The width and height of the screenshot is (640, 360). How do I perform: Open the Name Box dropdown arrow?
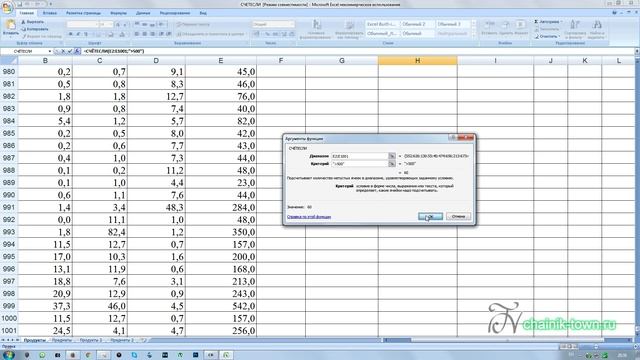50,51
